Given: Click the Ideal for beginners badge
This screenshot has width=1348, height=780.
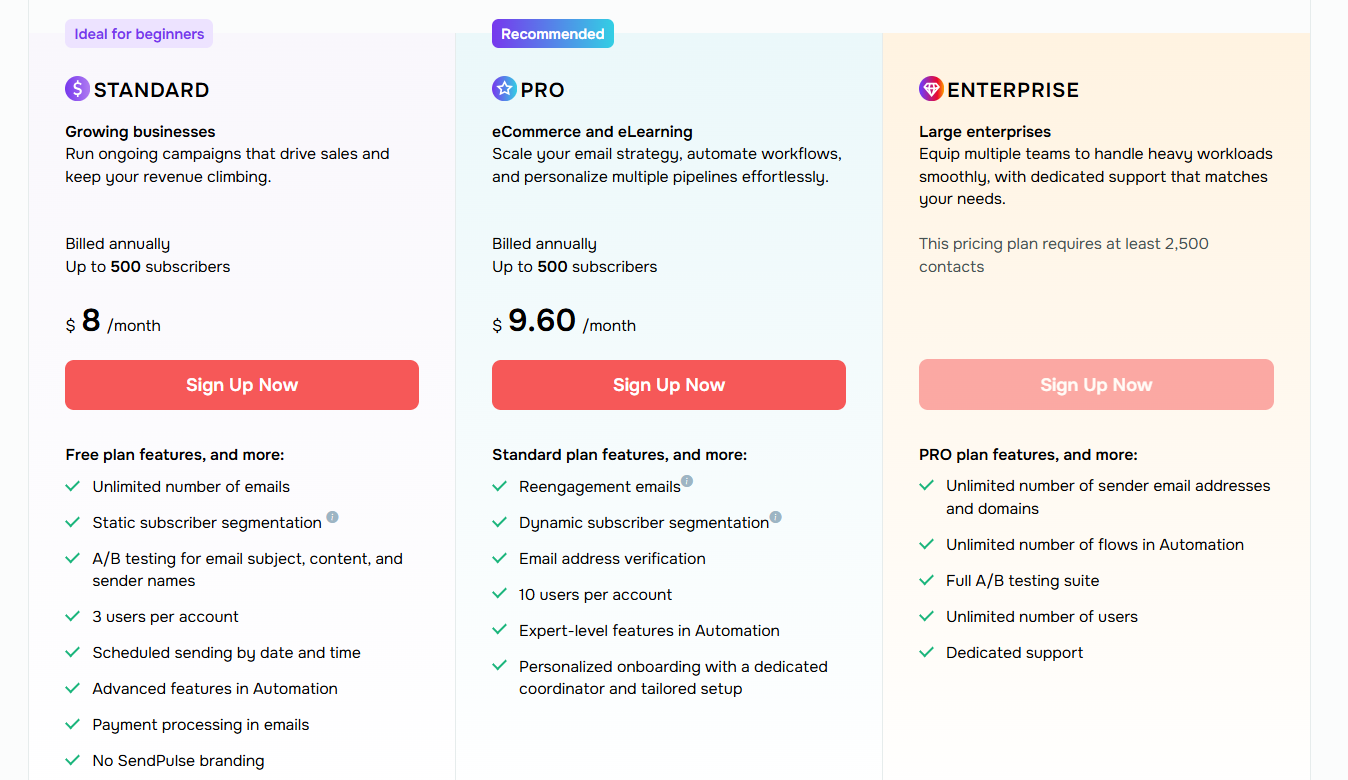Looking at the screenshot, I should click(x=139, y=34).
